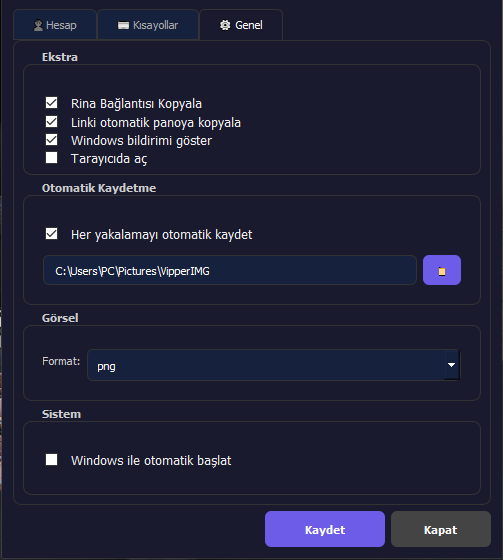Screen dimensions: 503x560
Task: Enable Tarayıcıda aç checkbox
Action: [51, 158]
